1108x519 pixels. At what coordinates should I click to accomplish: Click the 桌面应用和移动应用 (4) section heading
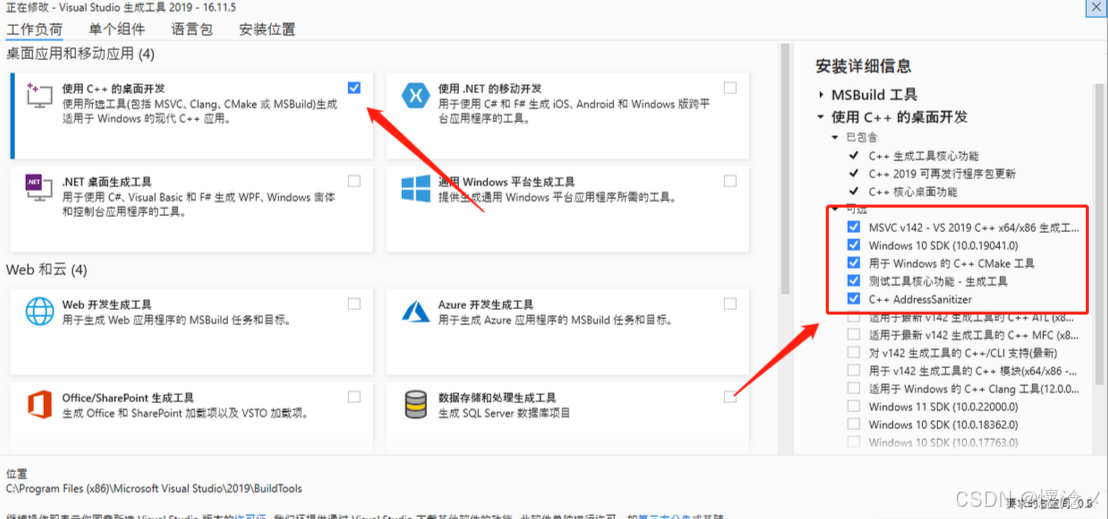80,54
